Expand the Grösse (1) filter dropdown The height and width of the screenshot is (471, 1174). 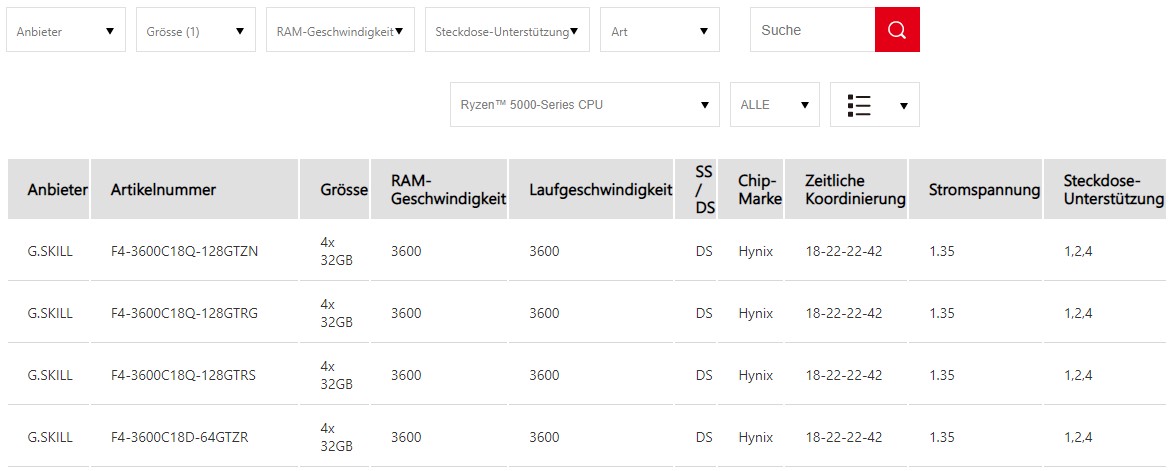point(196,31)
